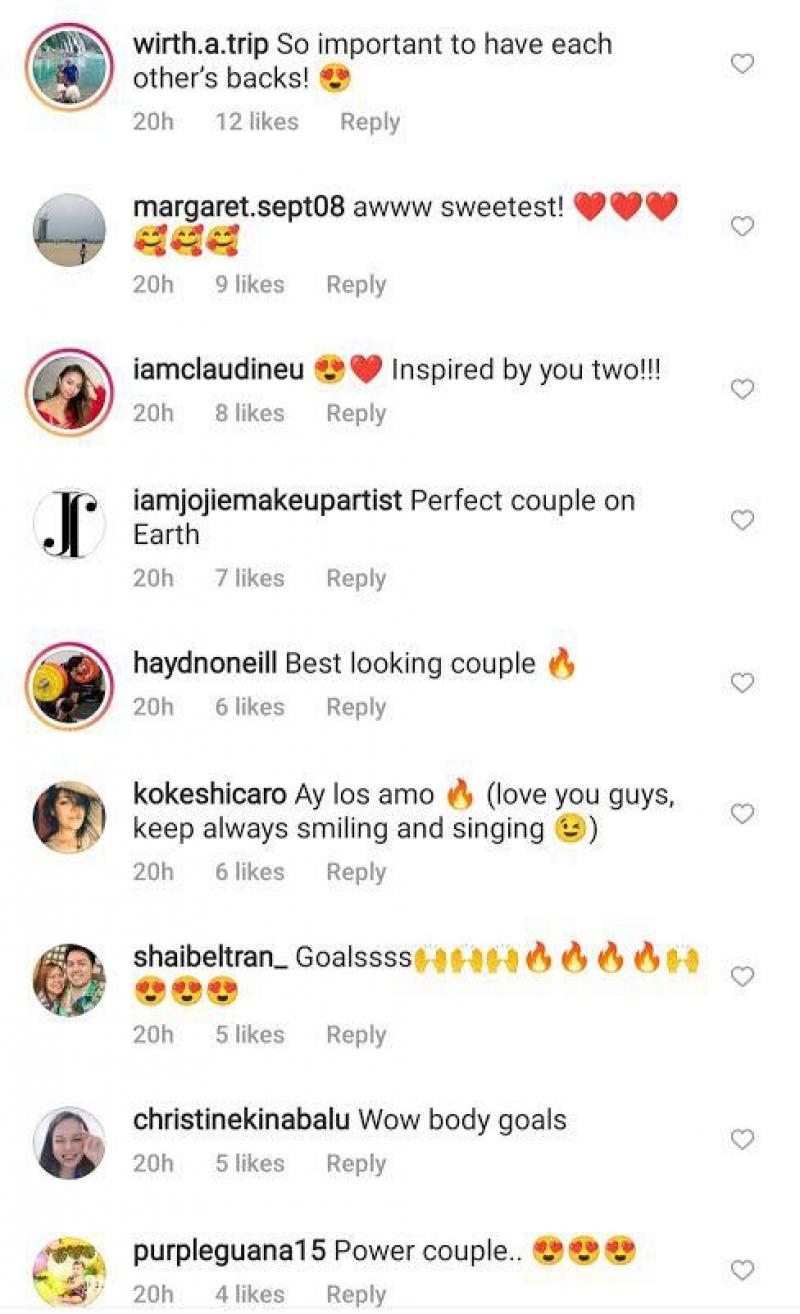Like the comment by wirth.a.trip
The image size is (800, 1314).
coord(742,64)
